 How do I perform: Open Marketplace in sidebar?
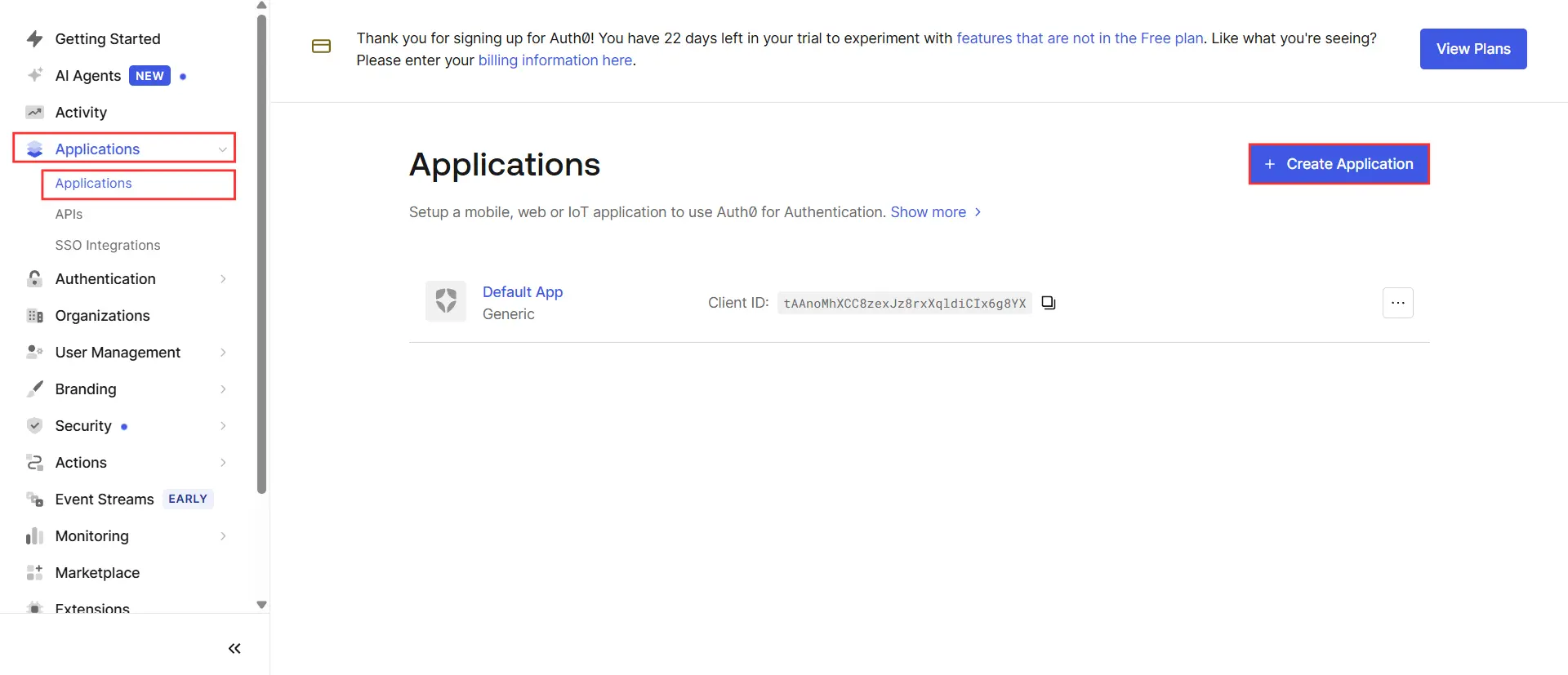pos(97,572)
